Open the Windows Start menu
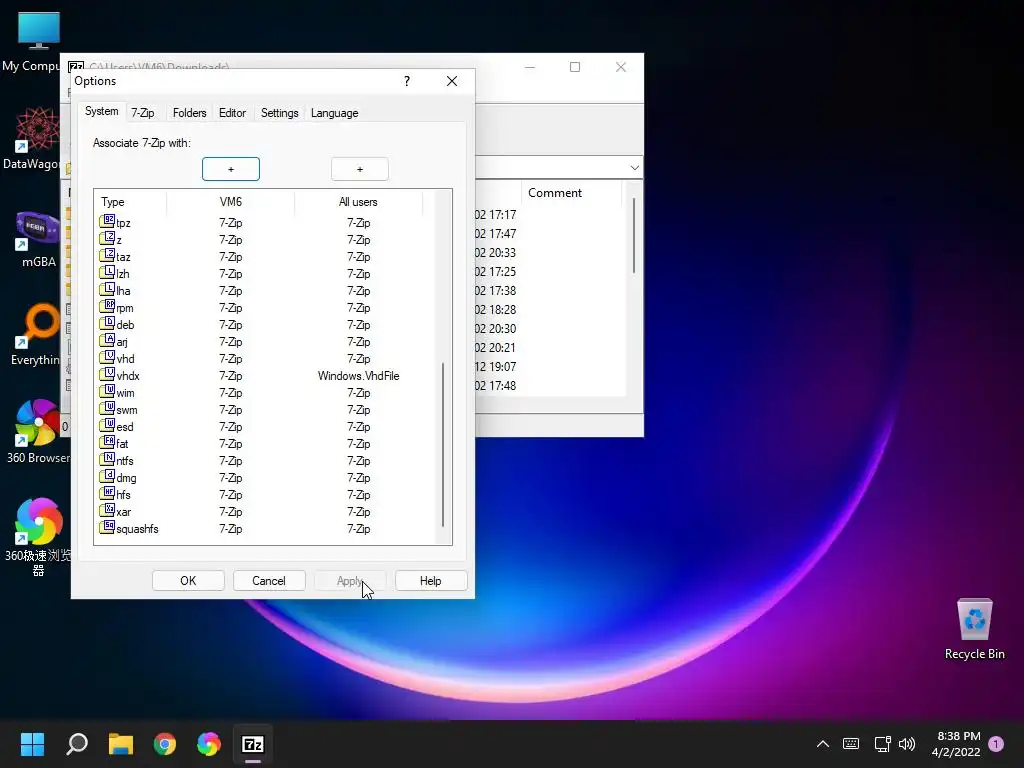Viewport: 1024px width, 768px height. (x=32, y=744)
